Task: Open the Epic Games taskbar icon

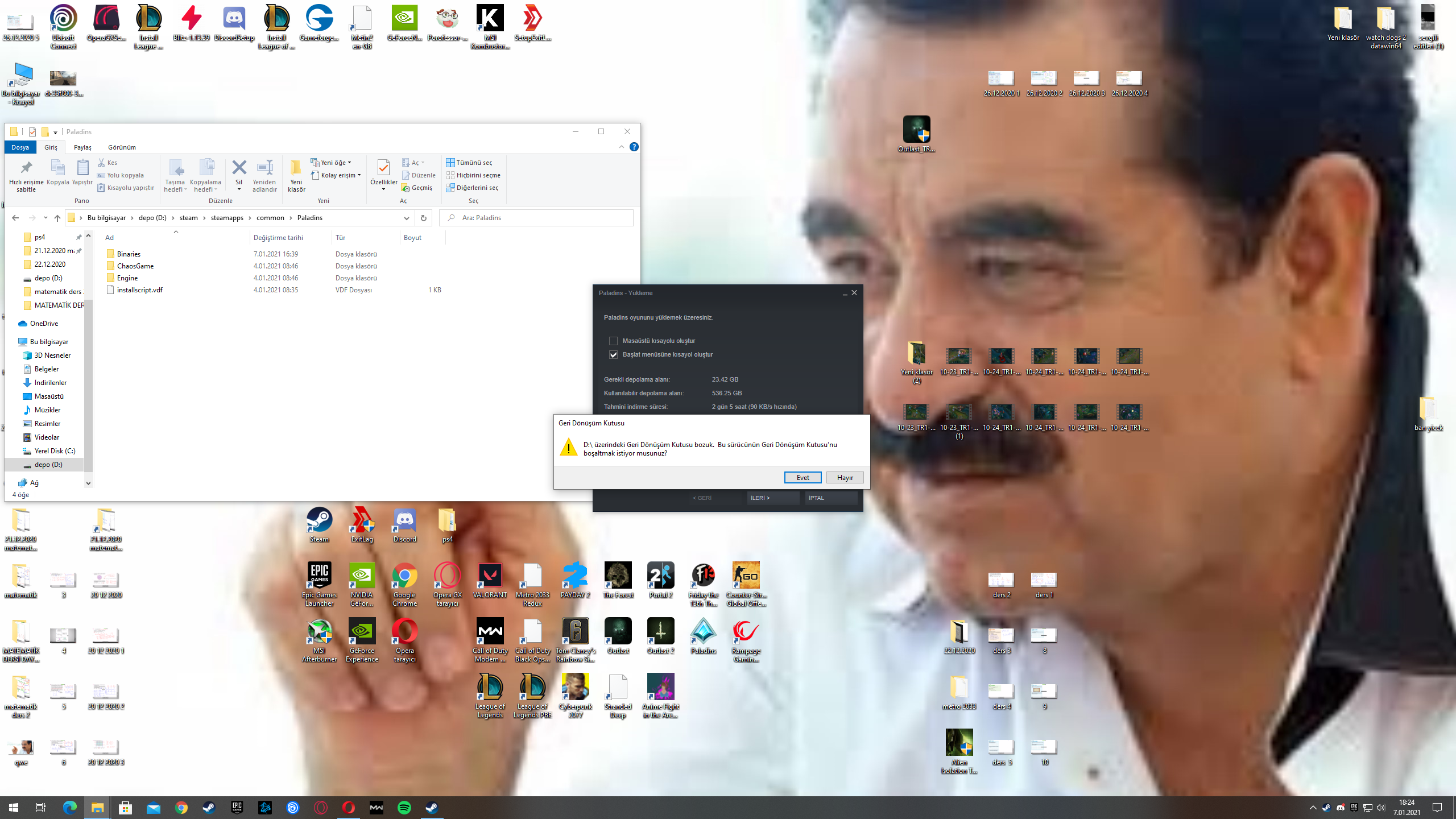Action: click(x=237, y=808)
